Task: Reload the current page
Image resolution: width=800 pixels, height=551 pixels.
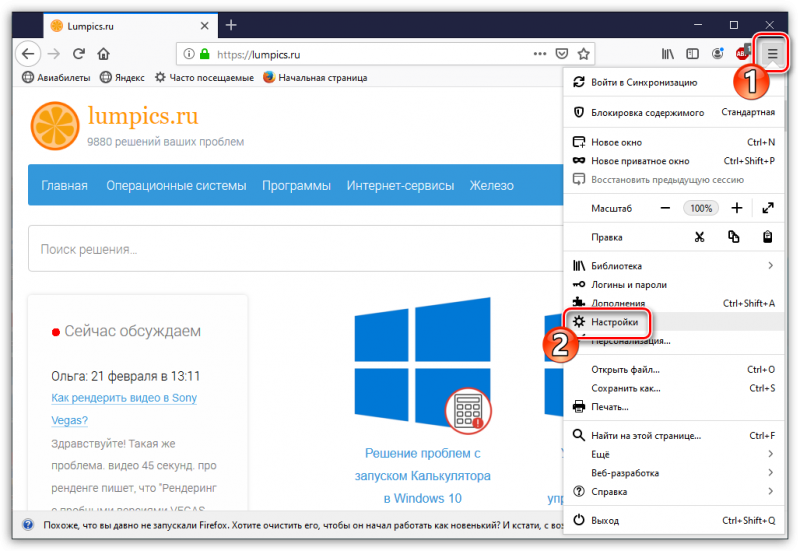Action: coord(79,54)
